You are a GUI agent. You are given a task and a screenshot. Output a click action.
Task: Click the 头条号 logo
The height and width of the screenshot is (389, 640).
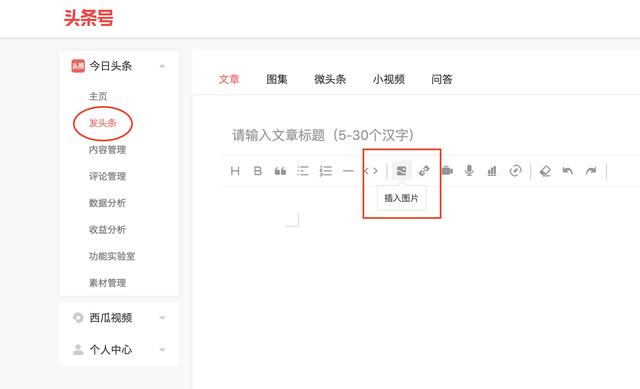coord(89,18)
